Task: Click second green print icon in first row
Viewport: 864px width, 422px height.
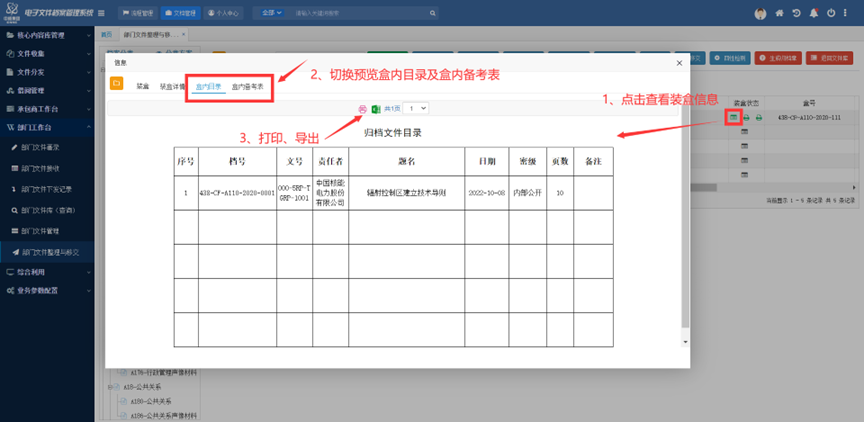Action: point(759,118)
